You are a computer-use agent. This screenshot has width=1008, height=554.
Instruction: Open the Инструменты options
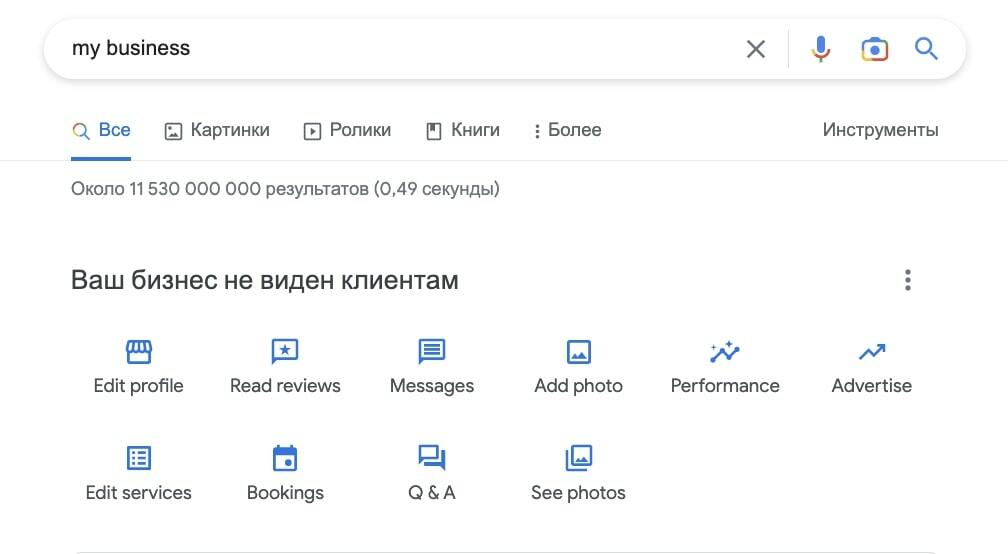pyautogui.click(x=880, y=130)
